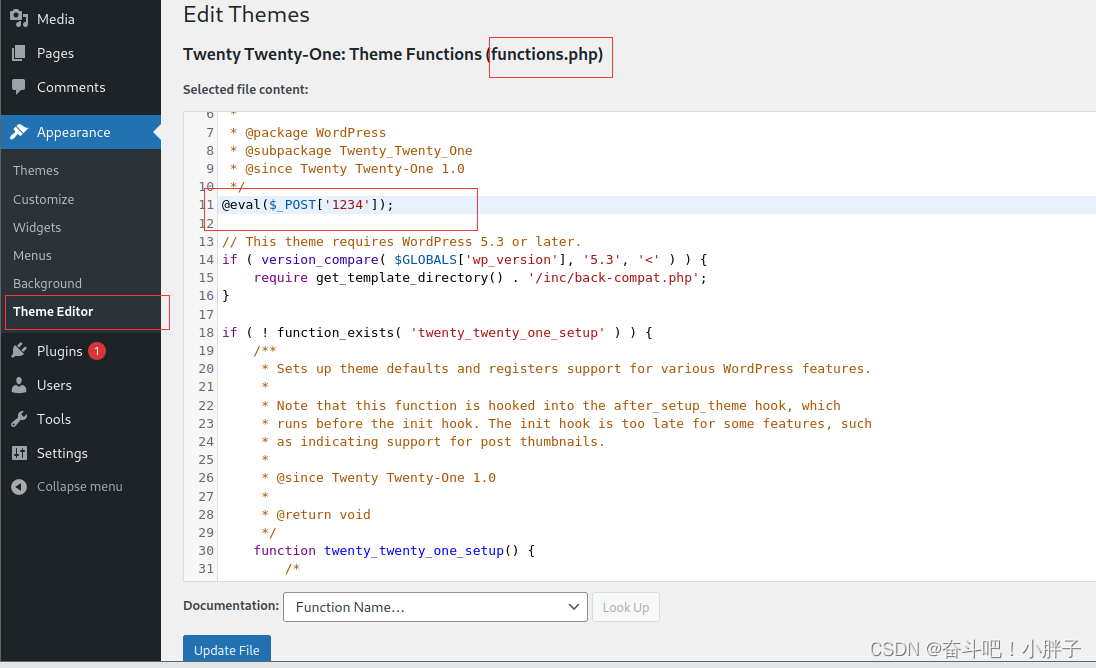
Task: Open the Pages menu
Action: tap(55, 53)
